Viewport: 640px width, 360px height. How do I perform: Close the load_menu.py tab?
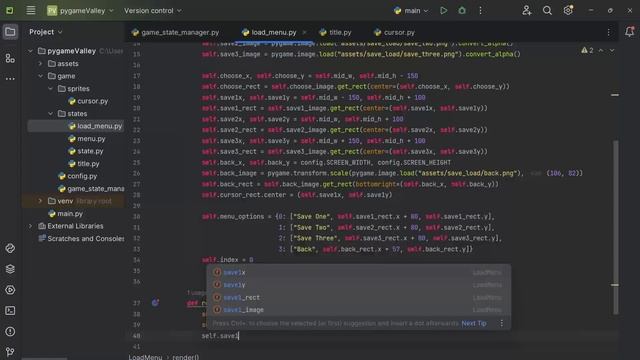pos(304,32)
